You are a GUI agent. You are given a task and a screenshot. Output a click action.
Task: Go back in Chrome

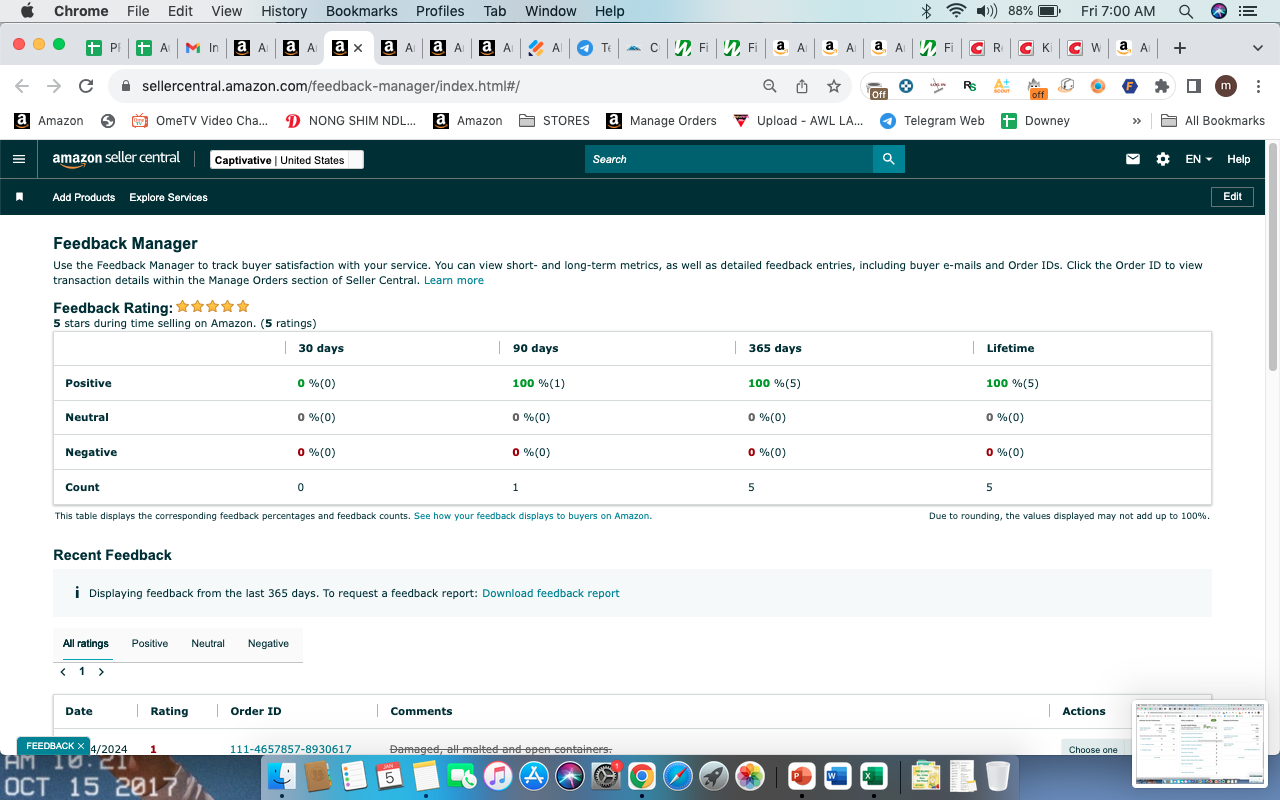[22, 86]
